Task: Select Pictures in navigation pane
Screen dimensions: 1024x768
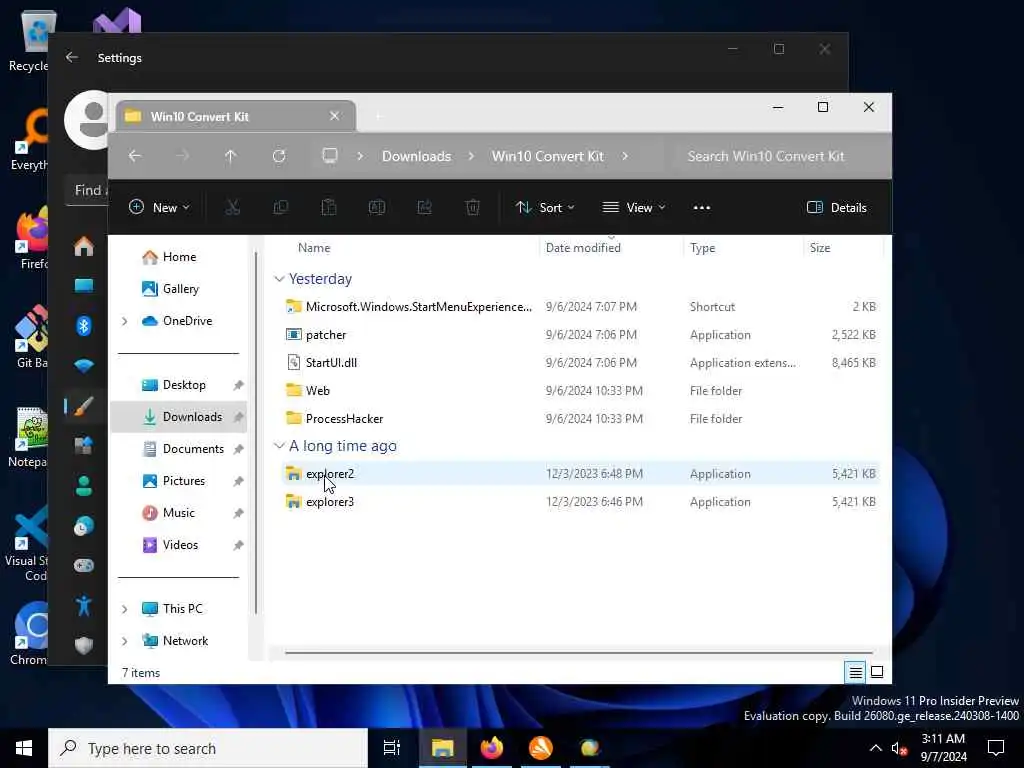Action: (x=180, y=481)
